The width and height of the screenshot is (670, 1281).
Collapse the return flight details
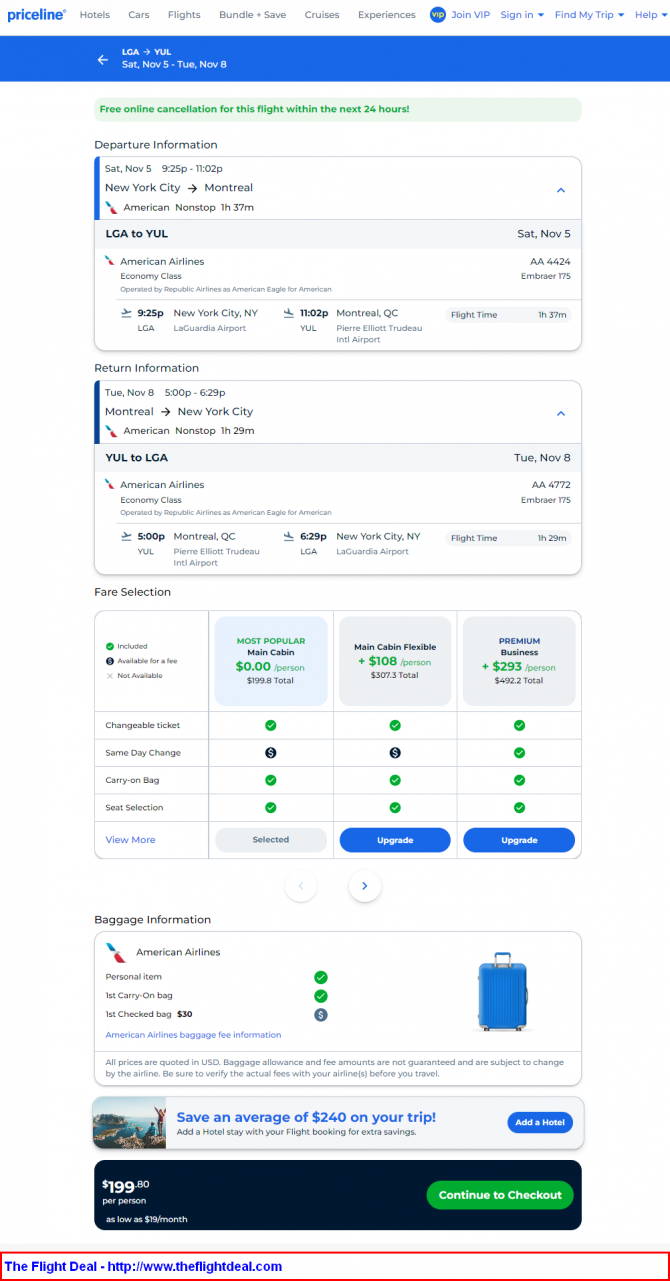click(x=561, y=413)
